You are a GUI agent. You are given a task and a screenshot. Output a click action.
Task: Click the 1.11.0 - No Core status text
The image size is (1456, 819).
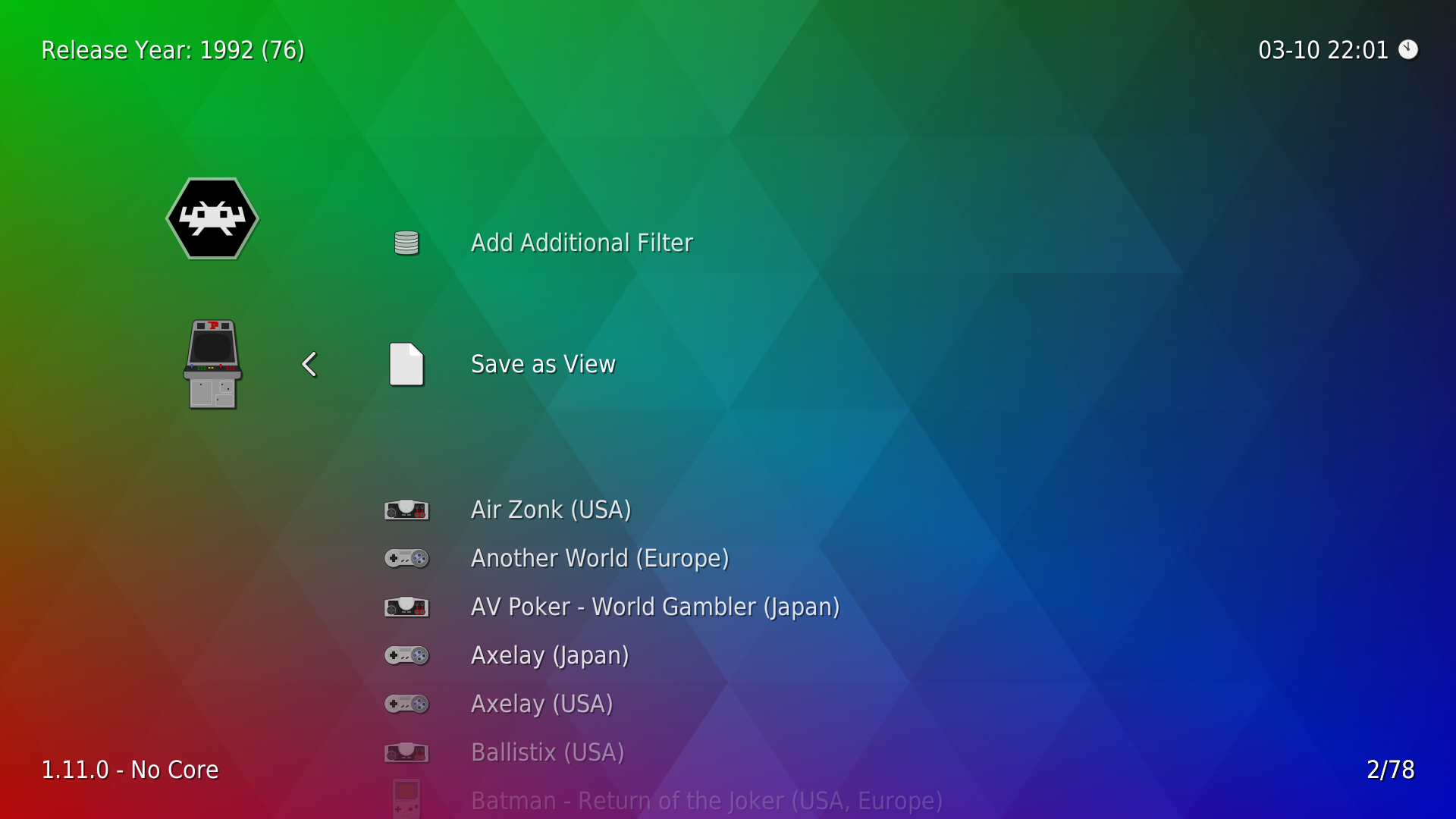(129, 769)
